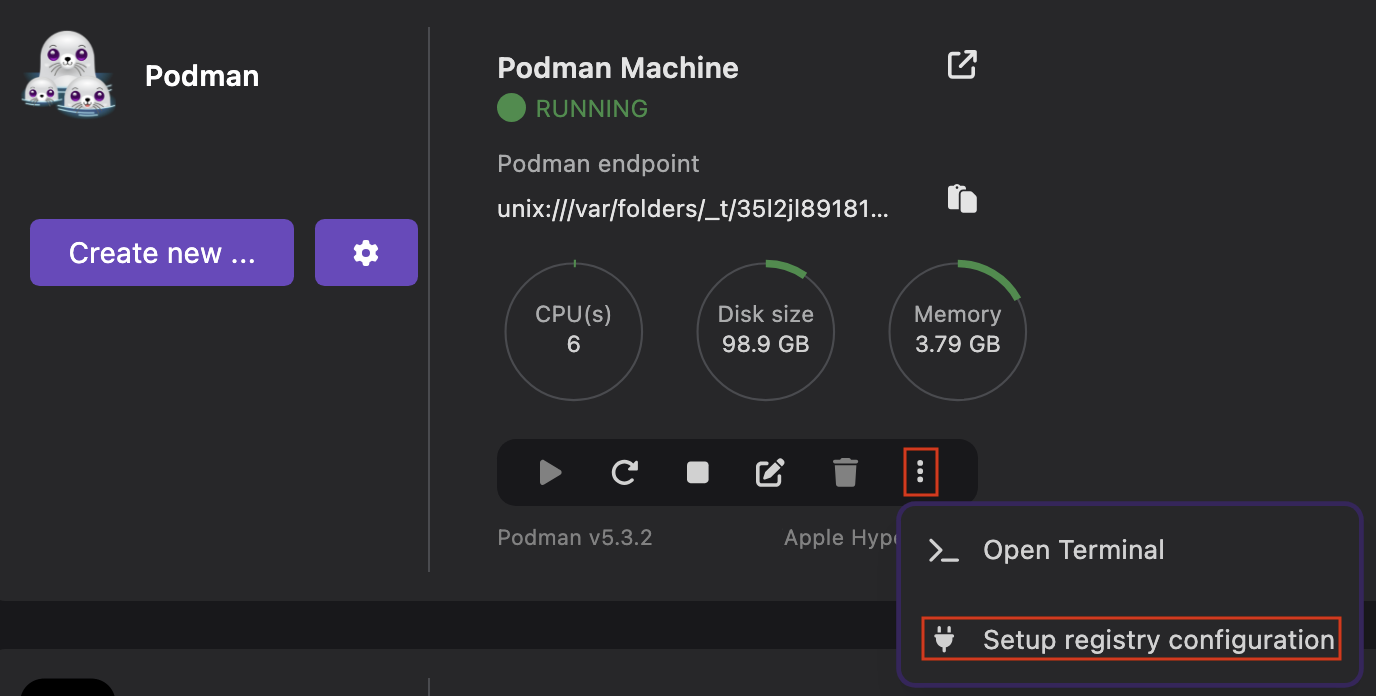Click the Disk size circular gauge

(x=765, y=331)
